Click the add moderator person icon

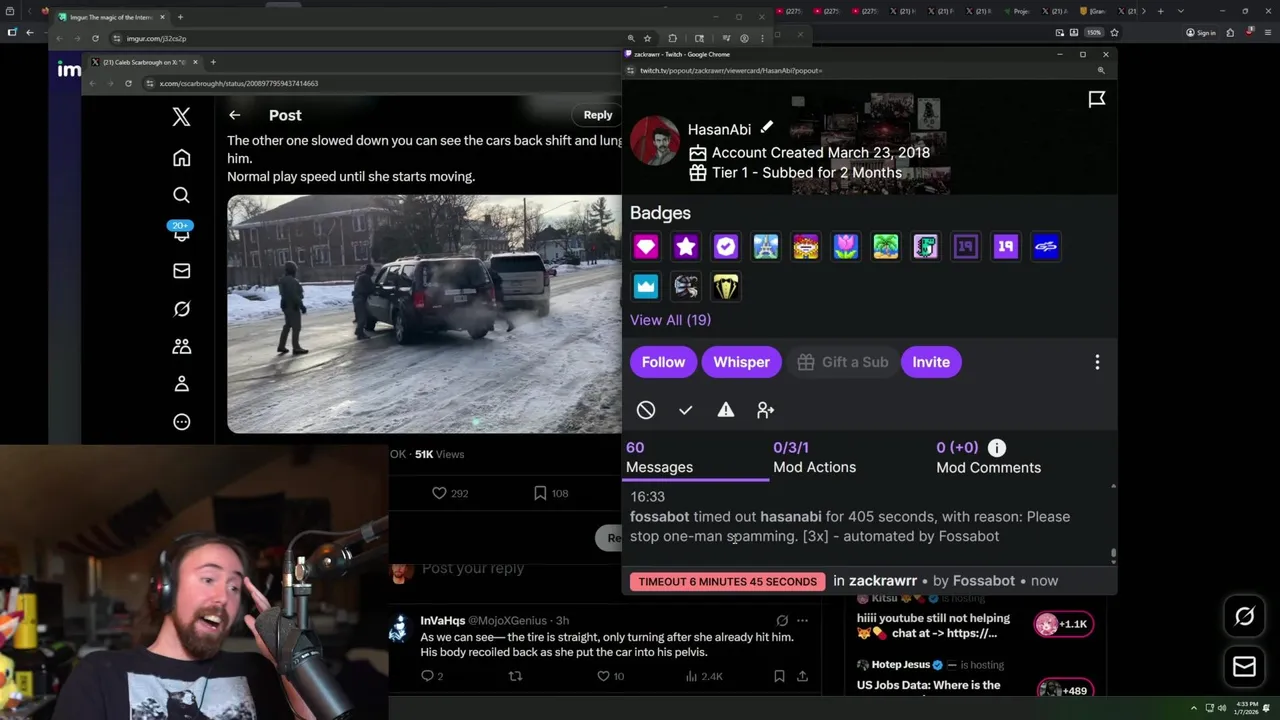click(766, 410)
